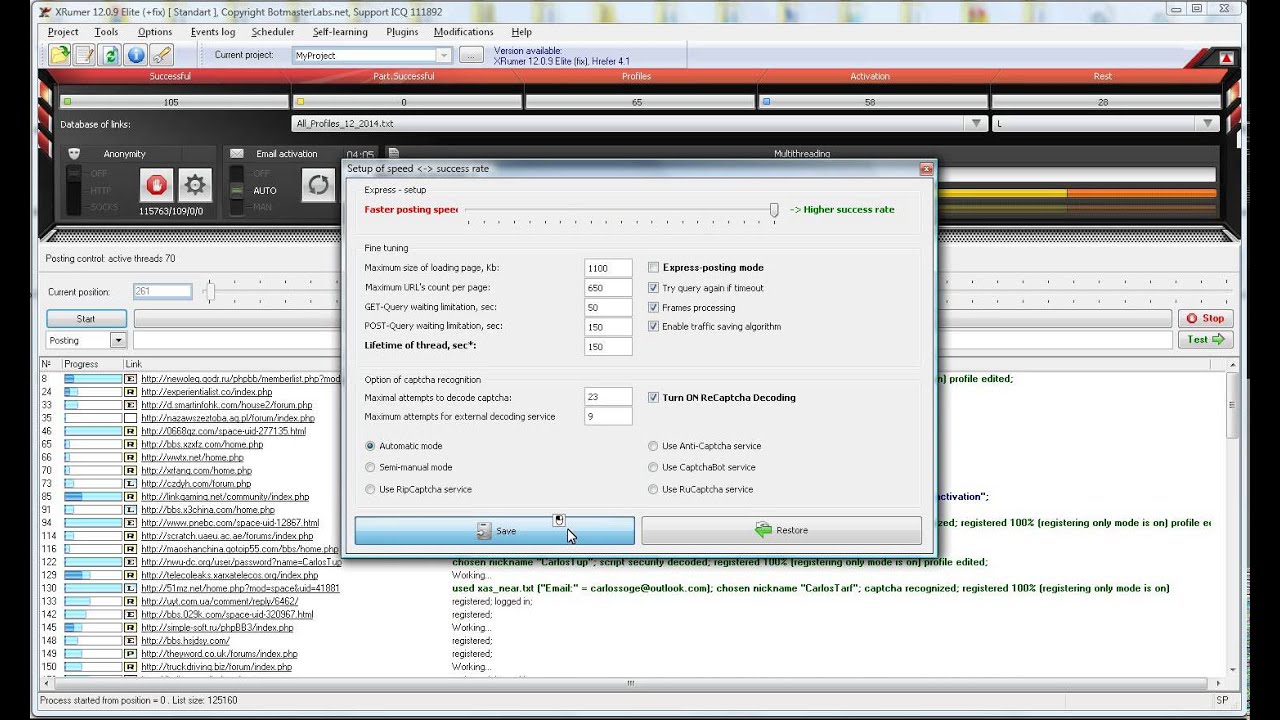Click the green refresh toolbar icon
Viewport: 1280px width, 720px height.
point(110,55)
